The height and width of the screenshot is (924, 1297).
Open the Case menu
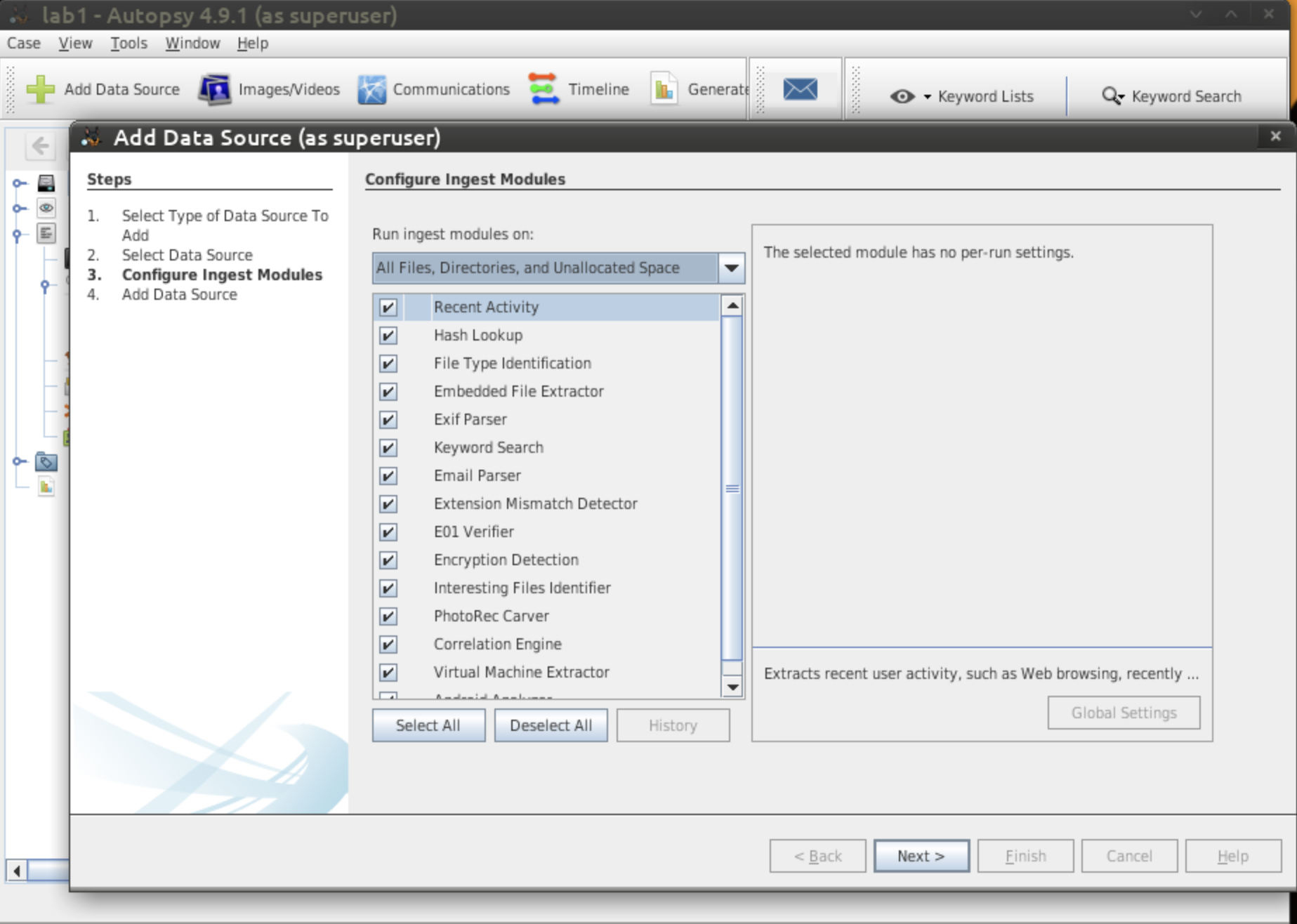point(24,43)
